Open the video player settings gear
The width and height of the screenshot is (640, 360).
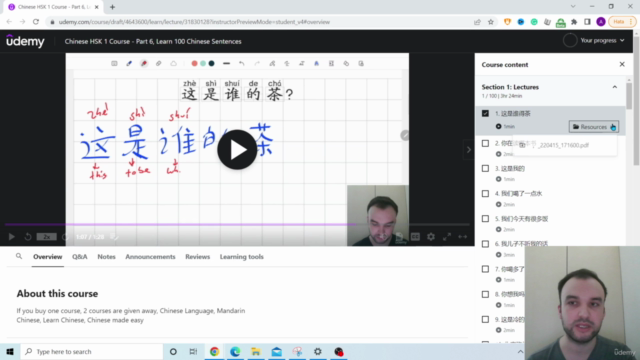(x=431, y=237)
